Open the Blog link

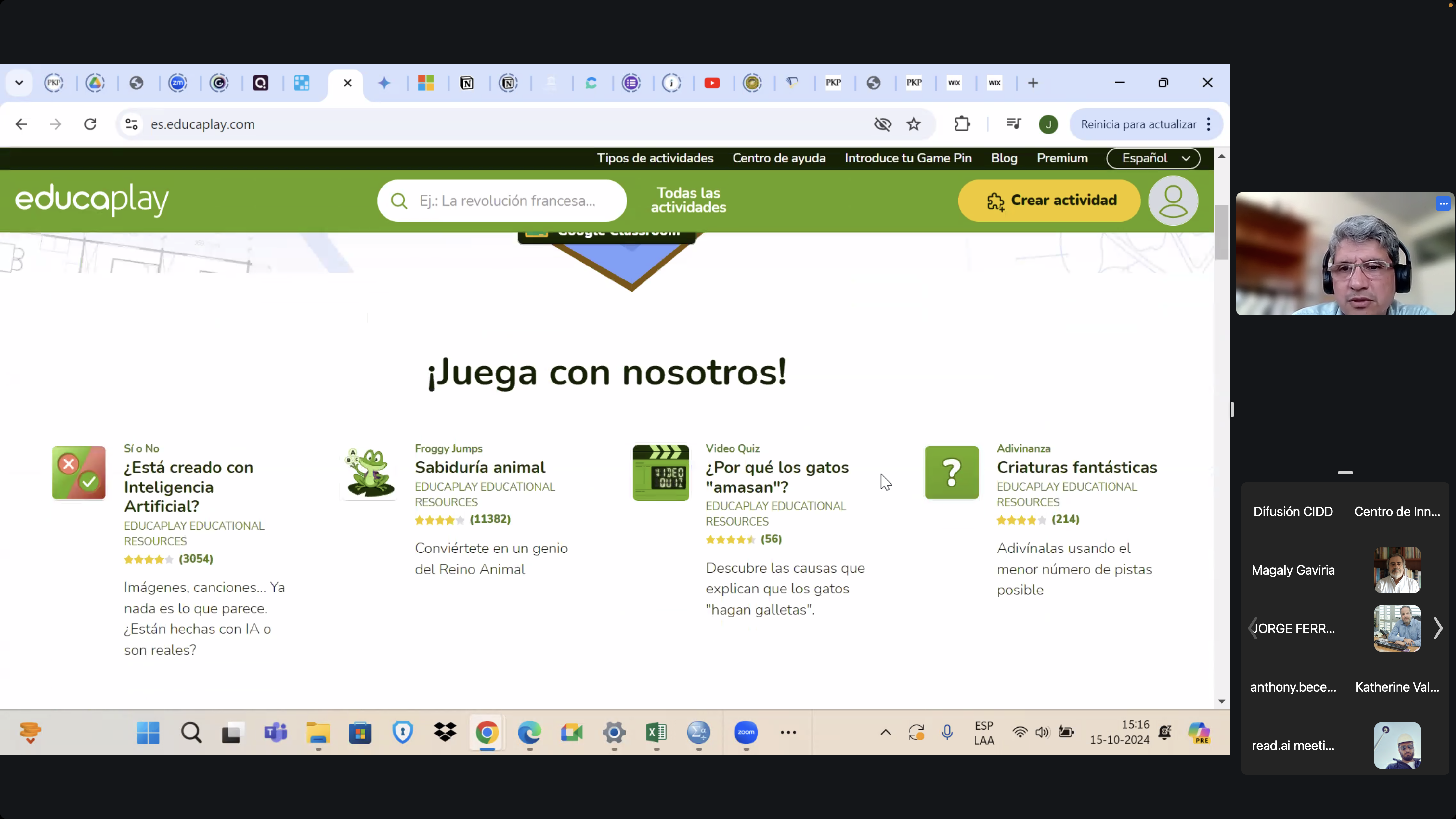coord(1004,158)
